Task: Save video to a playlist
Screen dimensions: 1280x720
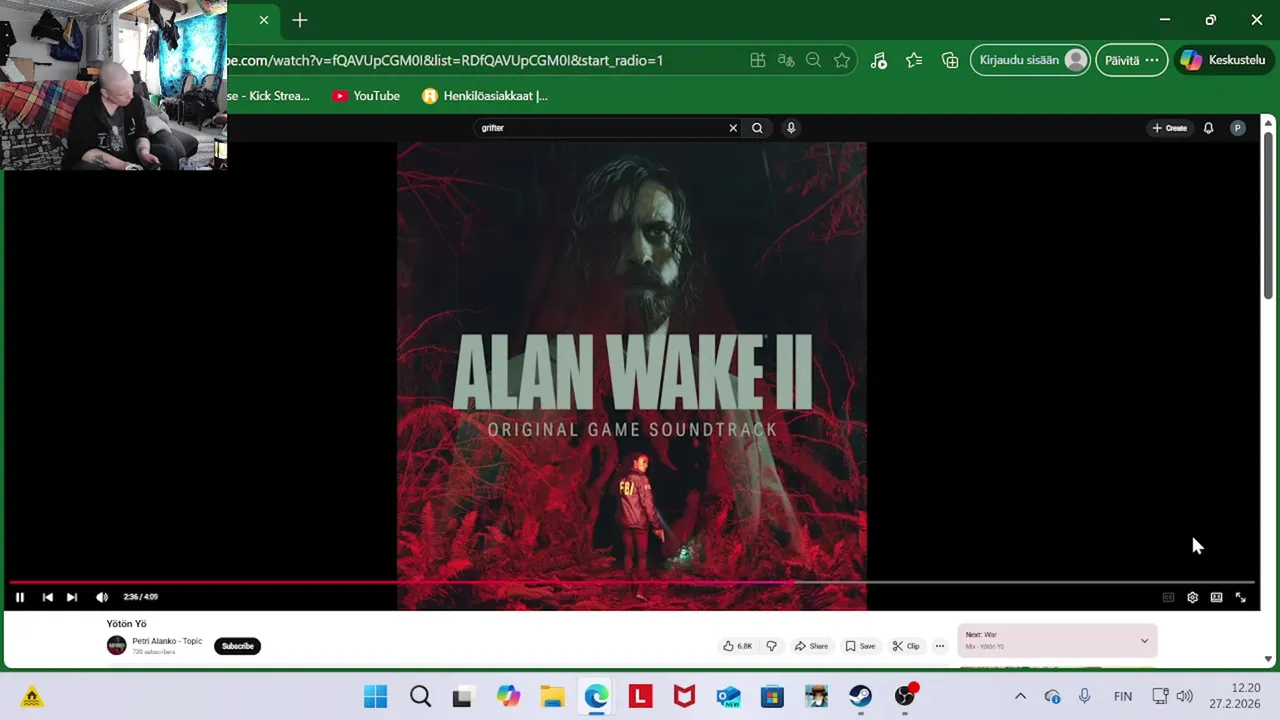Action: tap(860, 646)
